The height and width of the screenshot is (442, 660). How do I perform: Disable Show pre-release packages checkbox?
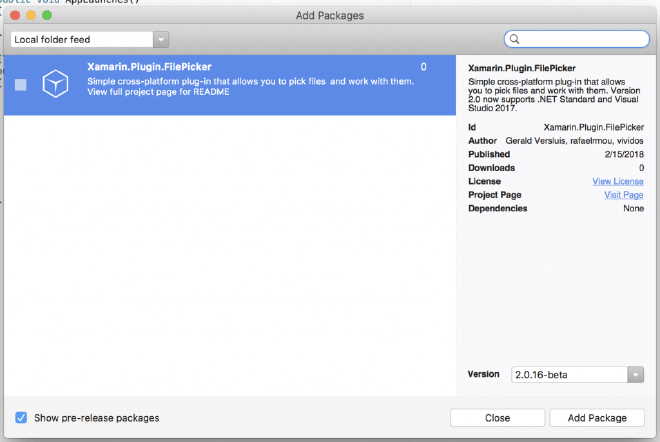21,418
